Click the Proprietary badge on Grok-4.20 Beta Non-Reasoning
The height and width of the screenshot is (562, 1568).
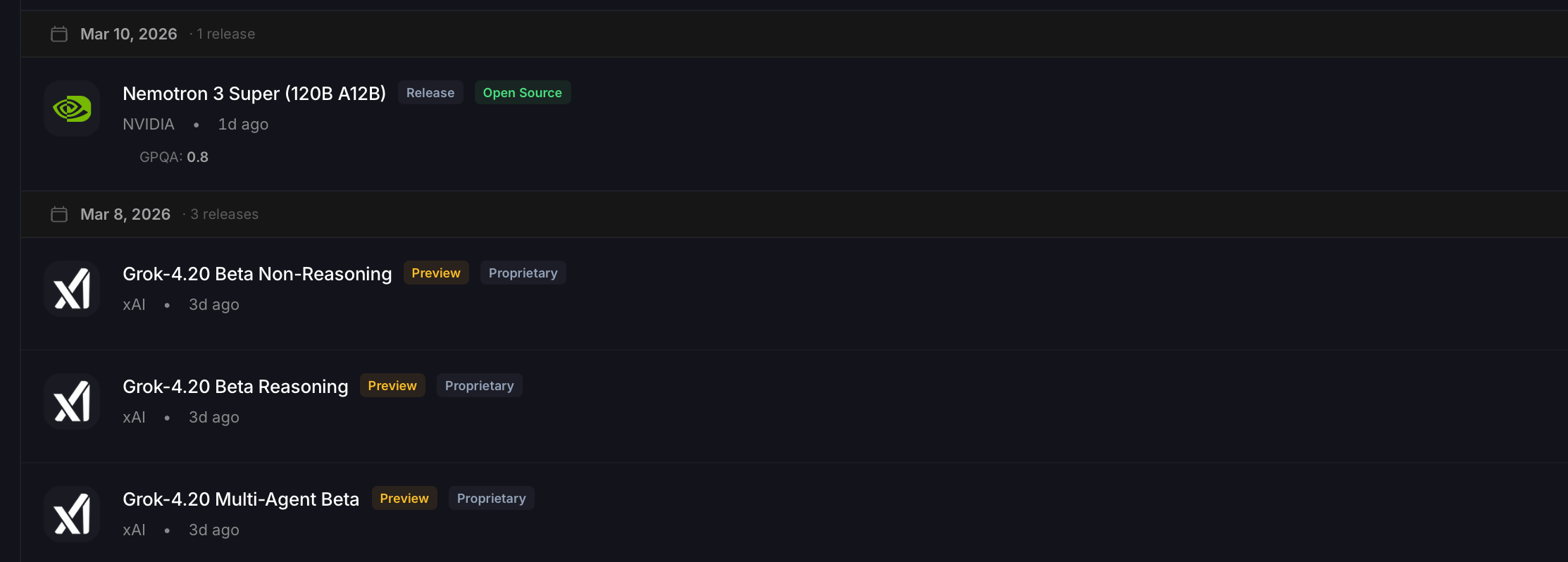[x=523, y=273]
